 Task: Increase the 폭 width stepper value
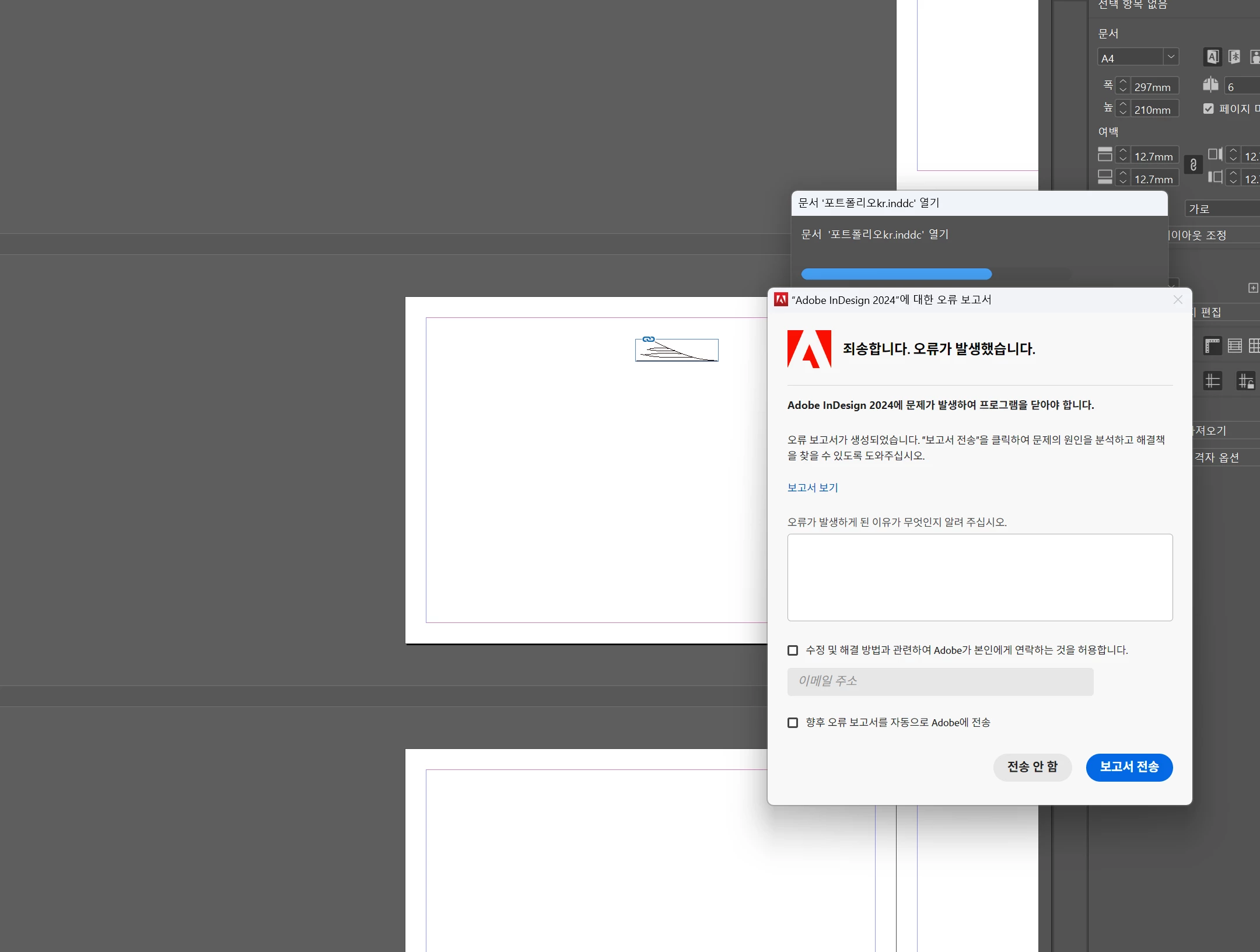point(1123,82)
